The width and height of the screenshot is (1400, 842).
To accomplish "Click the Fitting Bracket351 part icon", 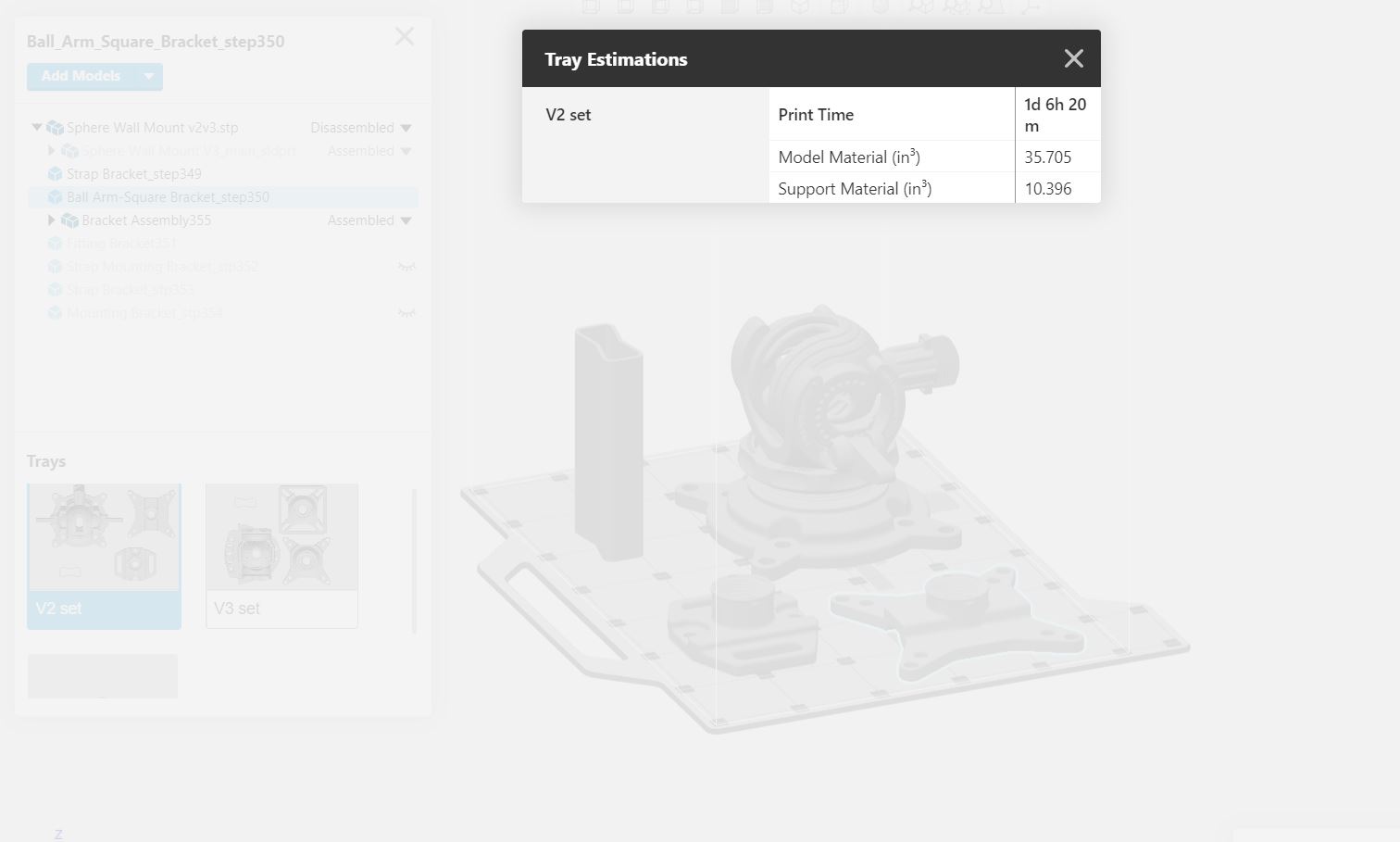I will 55,244.
